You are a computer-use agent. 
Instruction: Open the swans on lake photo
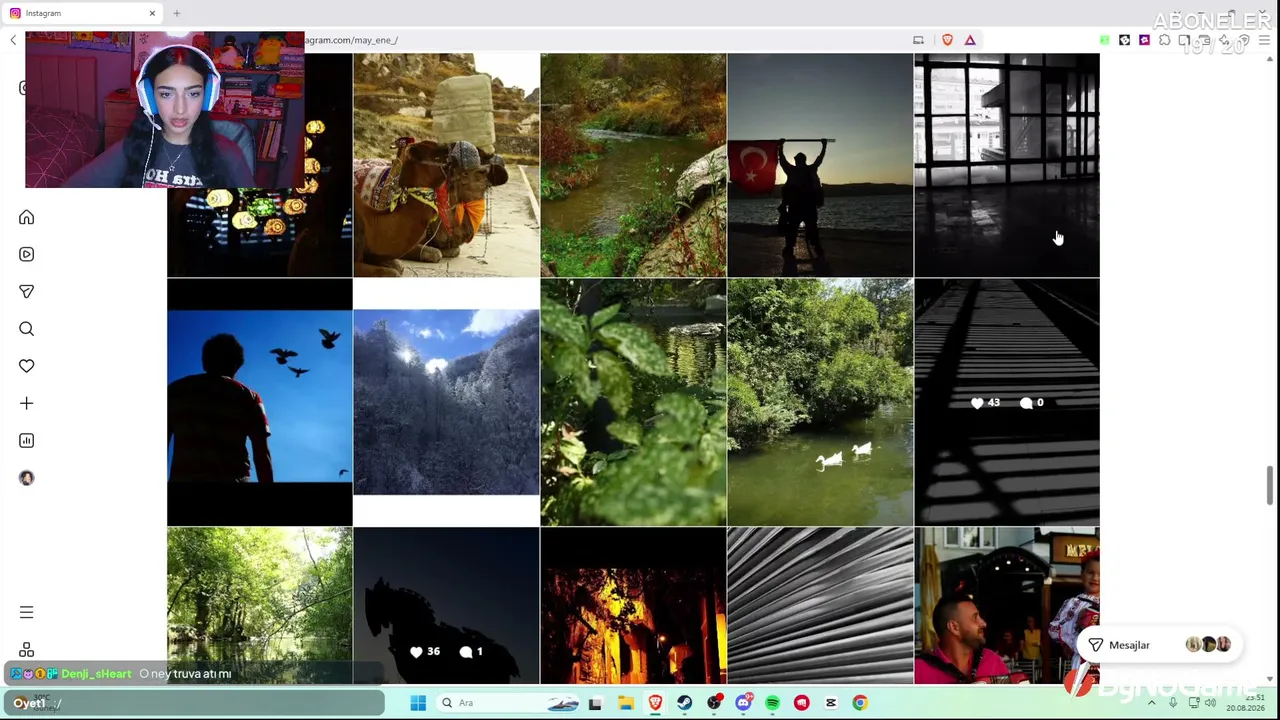[x=820, y=403]
